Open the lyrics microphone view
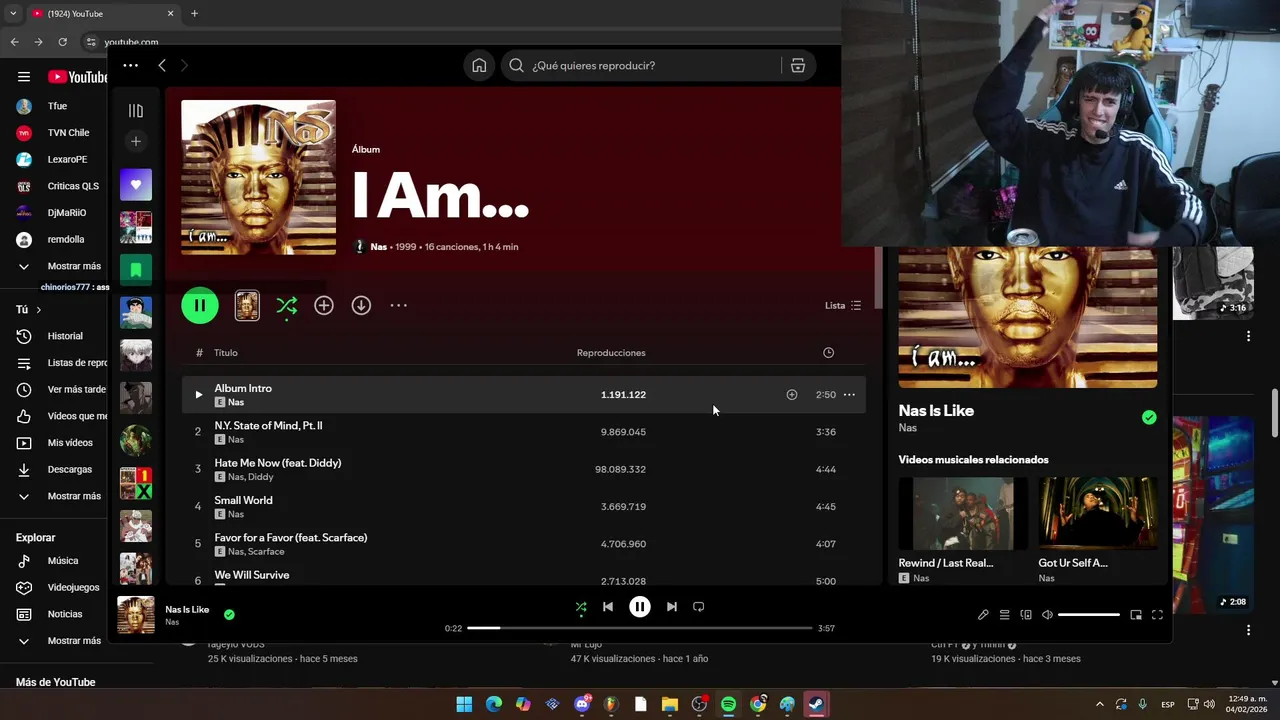This screenshot has width=1280, height=720. point(983,615)
